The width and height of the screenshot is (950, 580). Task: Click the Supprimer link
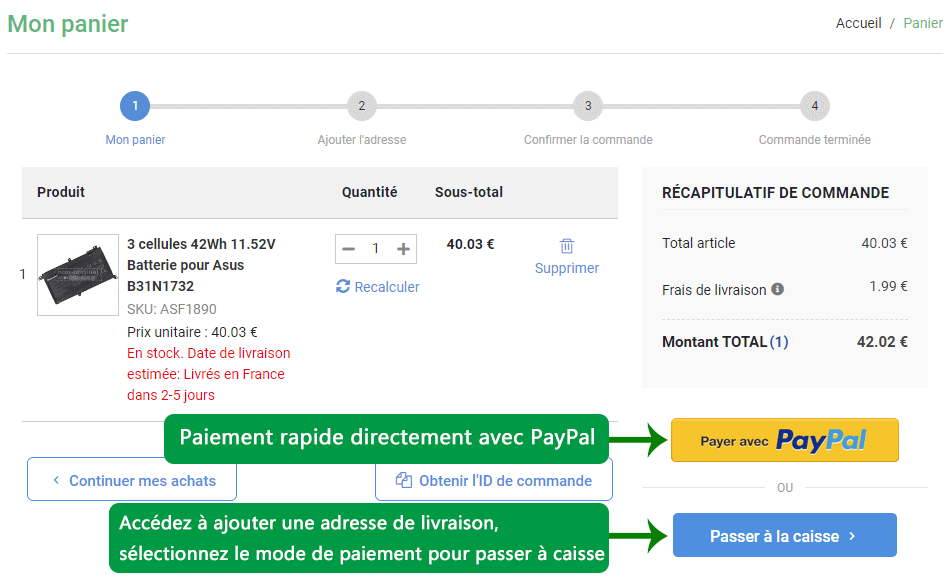click(566, 268)
